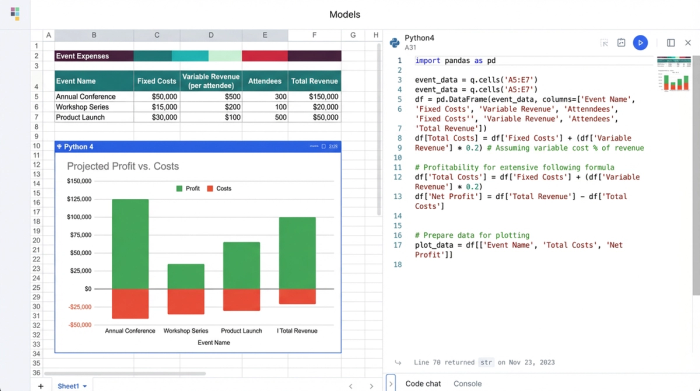700x391 pixels.
Task: Close the Python code editor panel
Action: coord(688,43)
